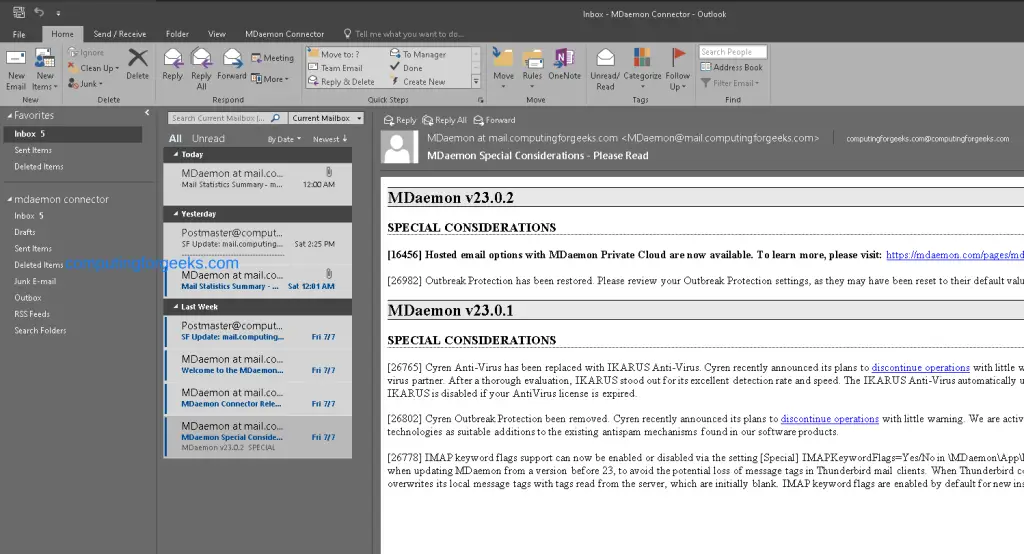The image size is (1024, 554).
Task: Run the Reply & Delete quick step
Action: pyautogui.click(x=342, y=82)
